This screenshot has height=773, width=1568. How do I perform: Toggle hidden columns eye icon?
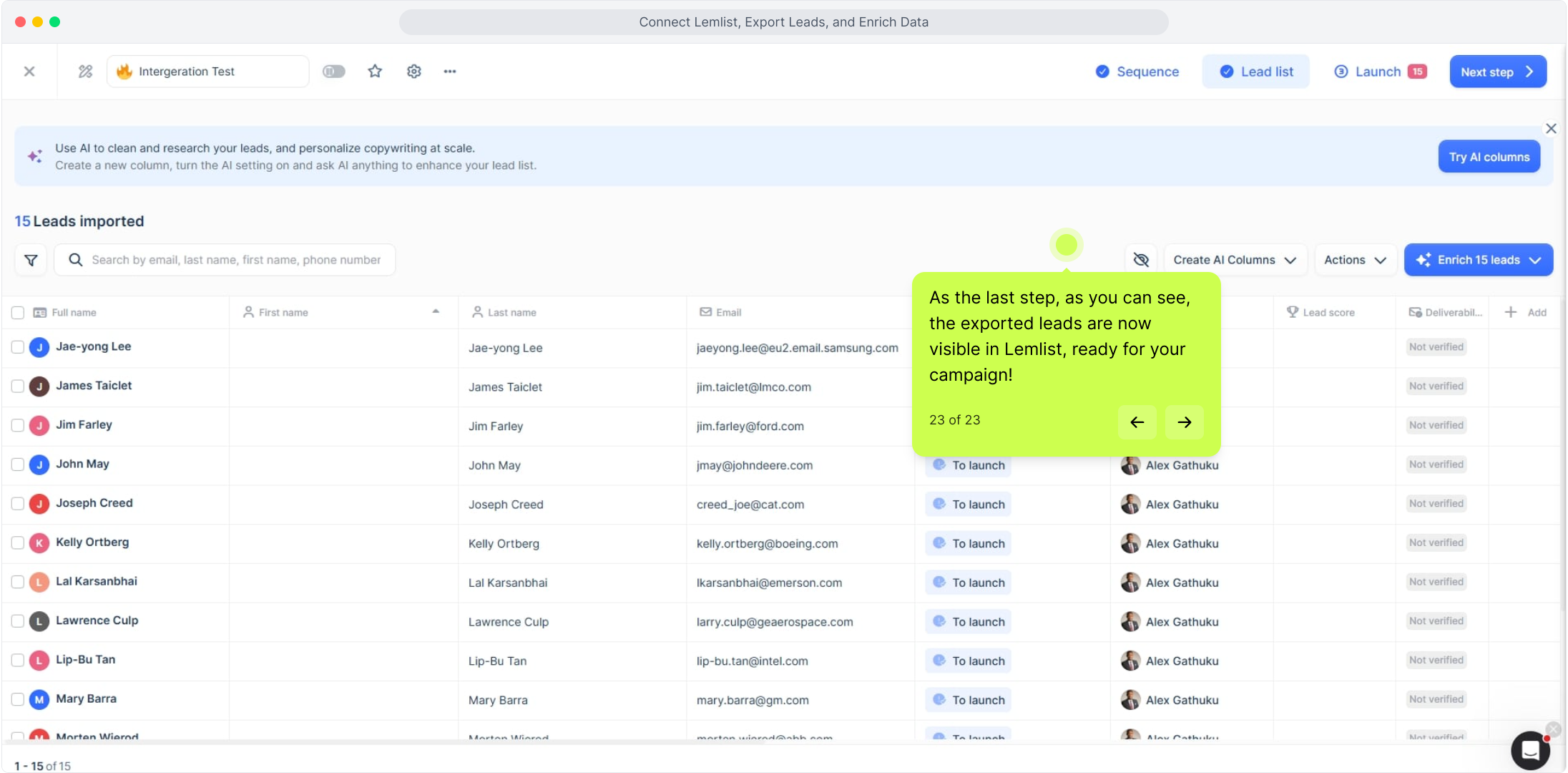[x=1142, y=260]
